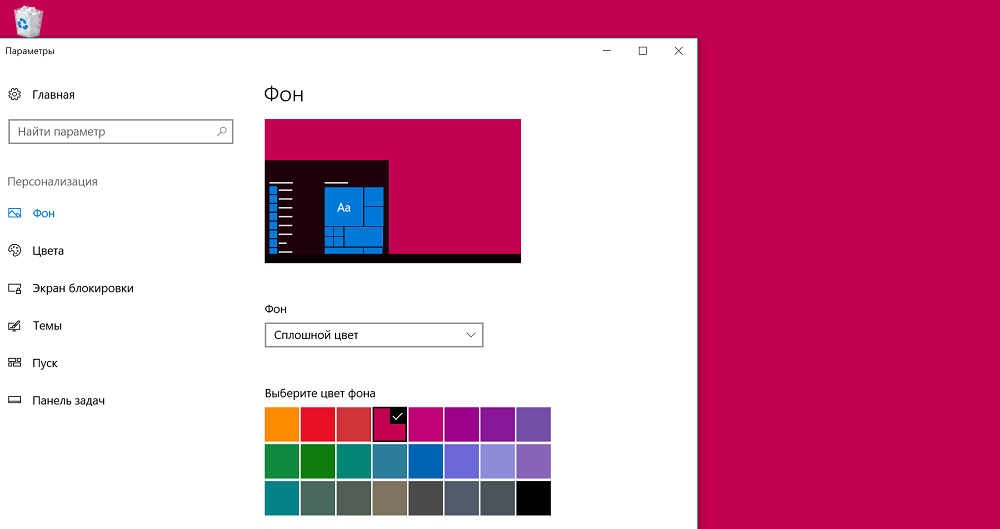
Task: Click the desktop preview image
Action: 393,191
